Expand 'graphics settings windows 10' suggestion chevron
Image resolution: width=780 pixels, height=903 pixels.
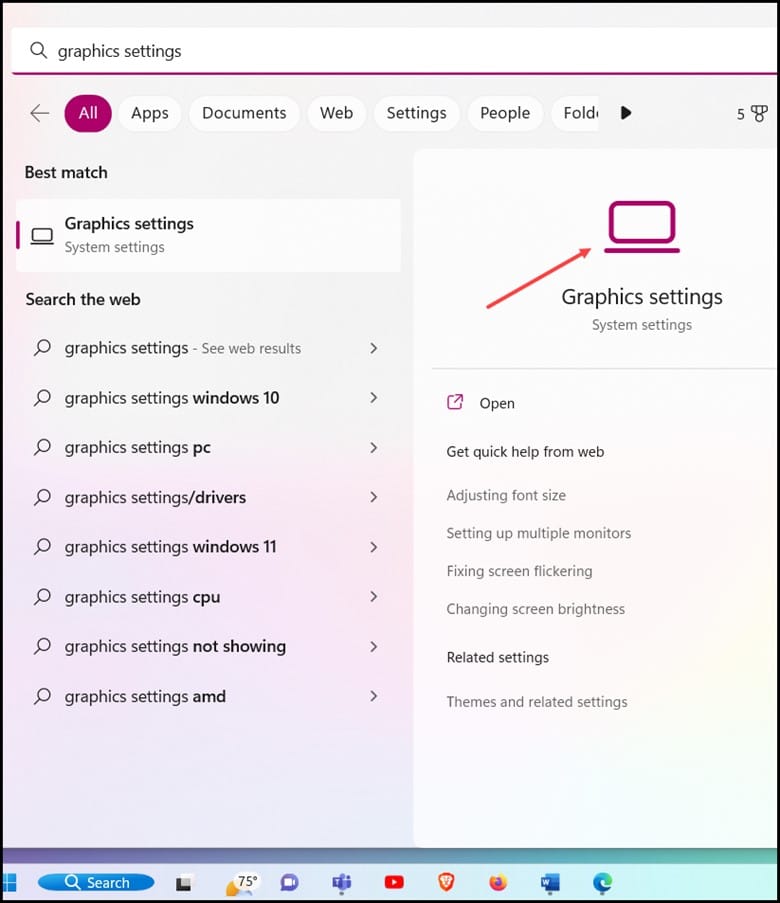click(x=373, y=398)
